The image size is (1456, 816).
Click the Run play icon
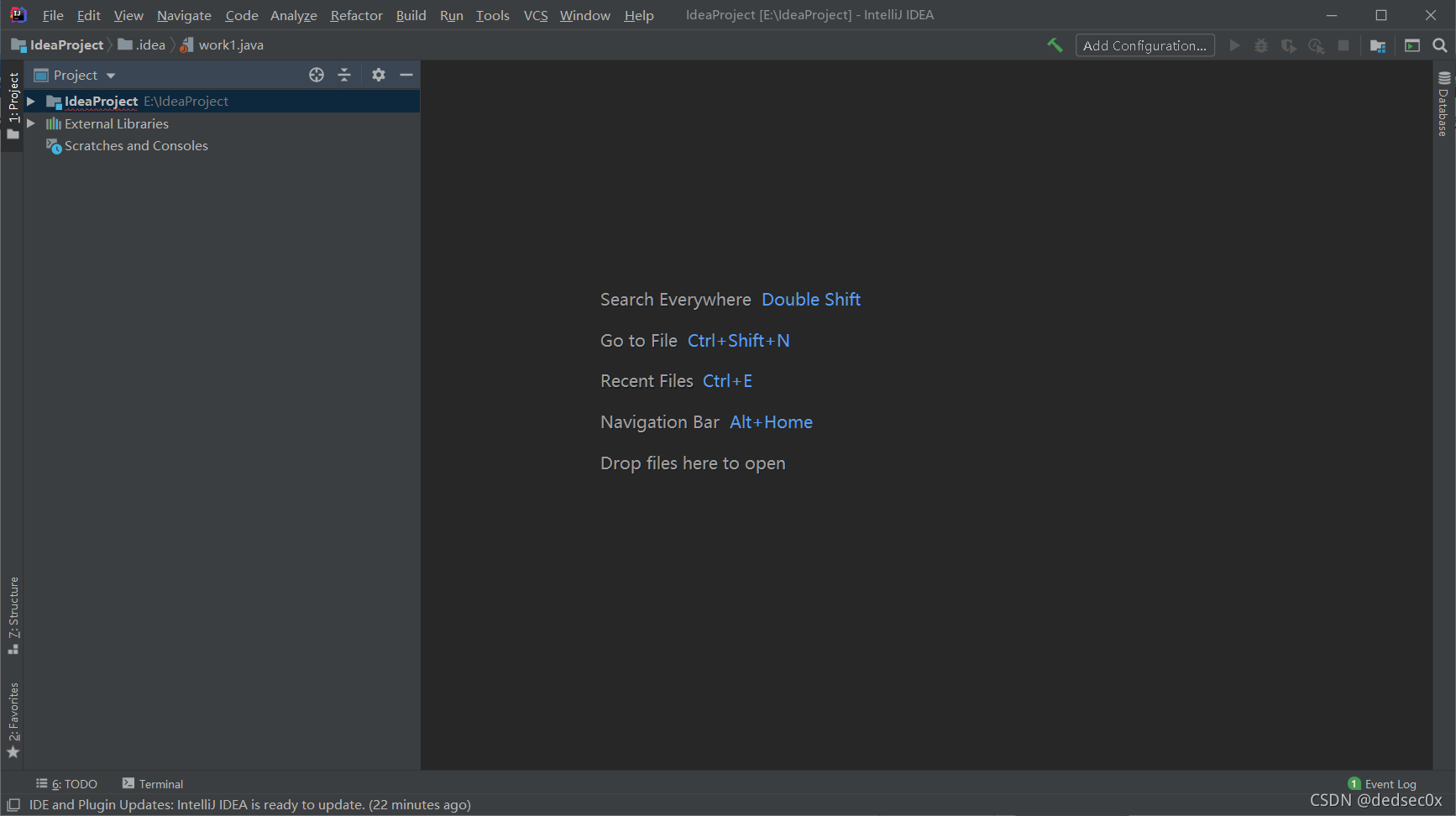click(1234, 45)
